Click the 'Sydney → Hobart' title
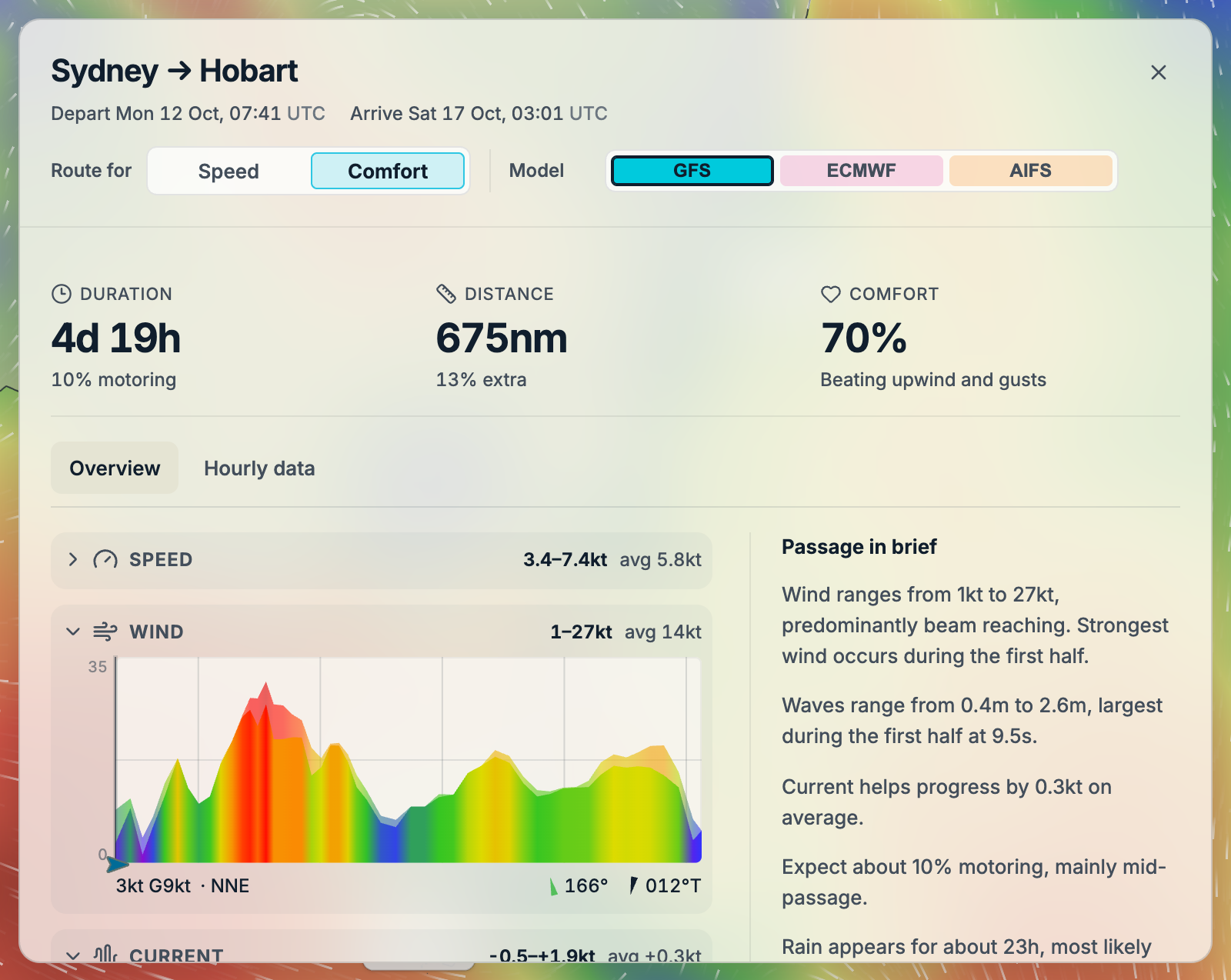This screenshot has height=980, width=1231. (174, 71)
